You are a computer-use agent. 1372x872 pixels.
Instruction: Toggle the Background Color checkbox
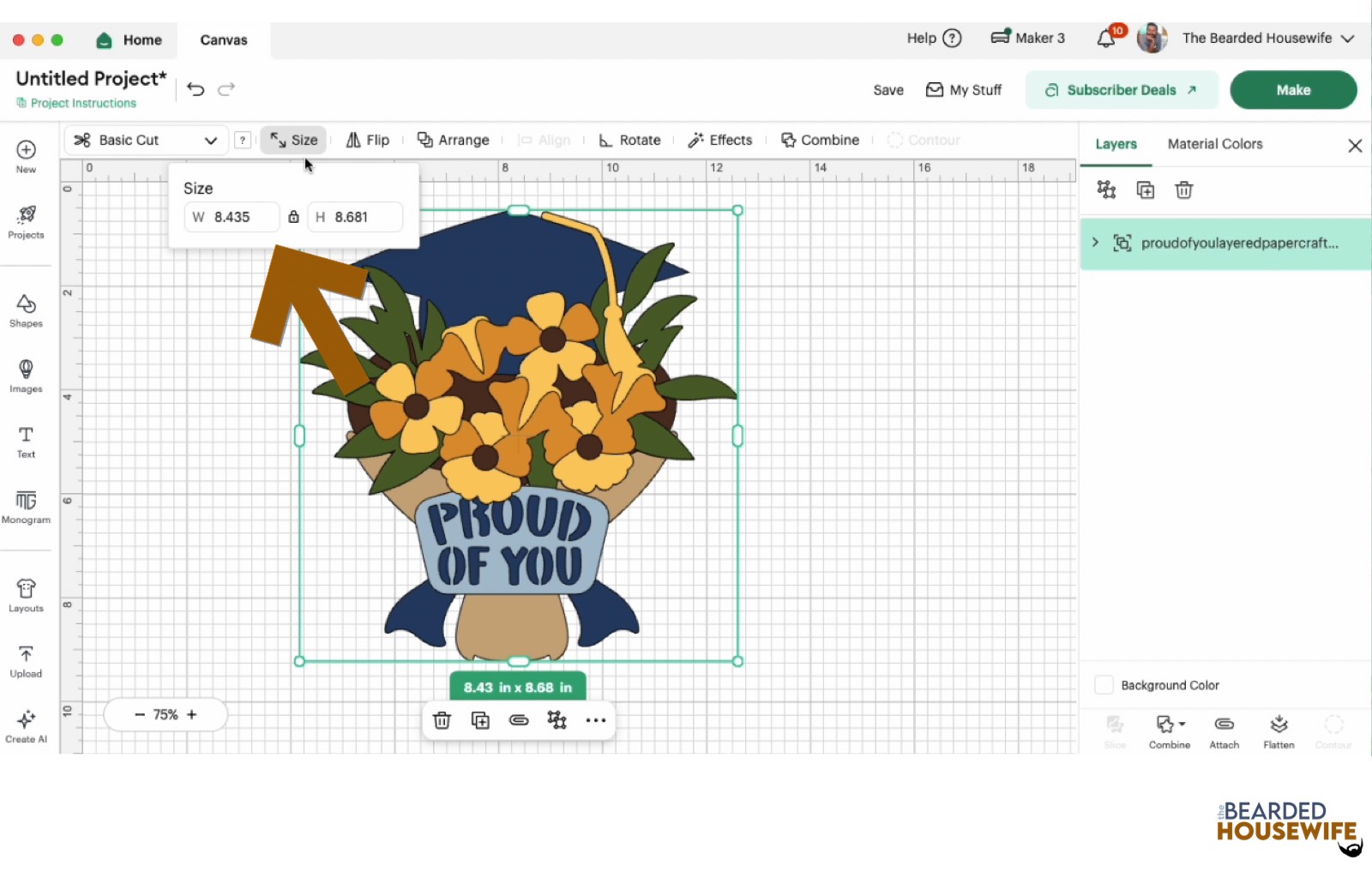click(x=1104, y=685)
